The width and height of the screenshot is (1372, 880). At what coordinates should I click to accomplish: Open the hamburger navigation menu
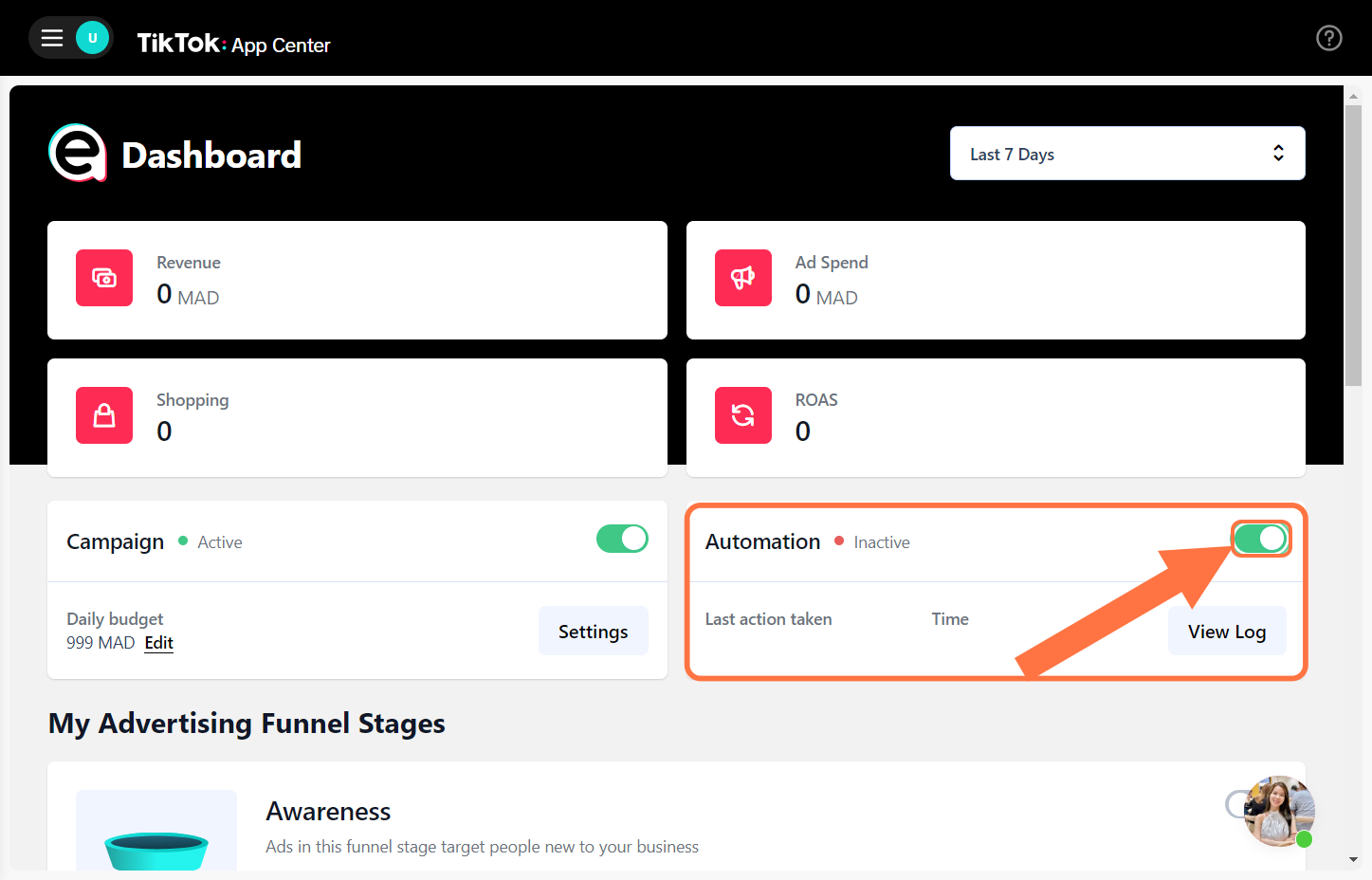click(x=52, y=38)
